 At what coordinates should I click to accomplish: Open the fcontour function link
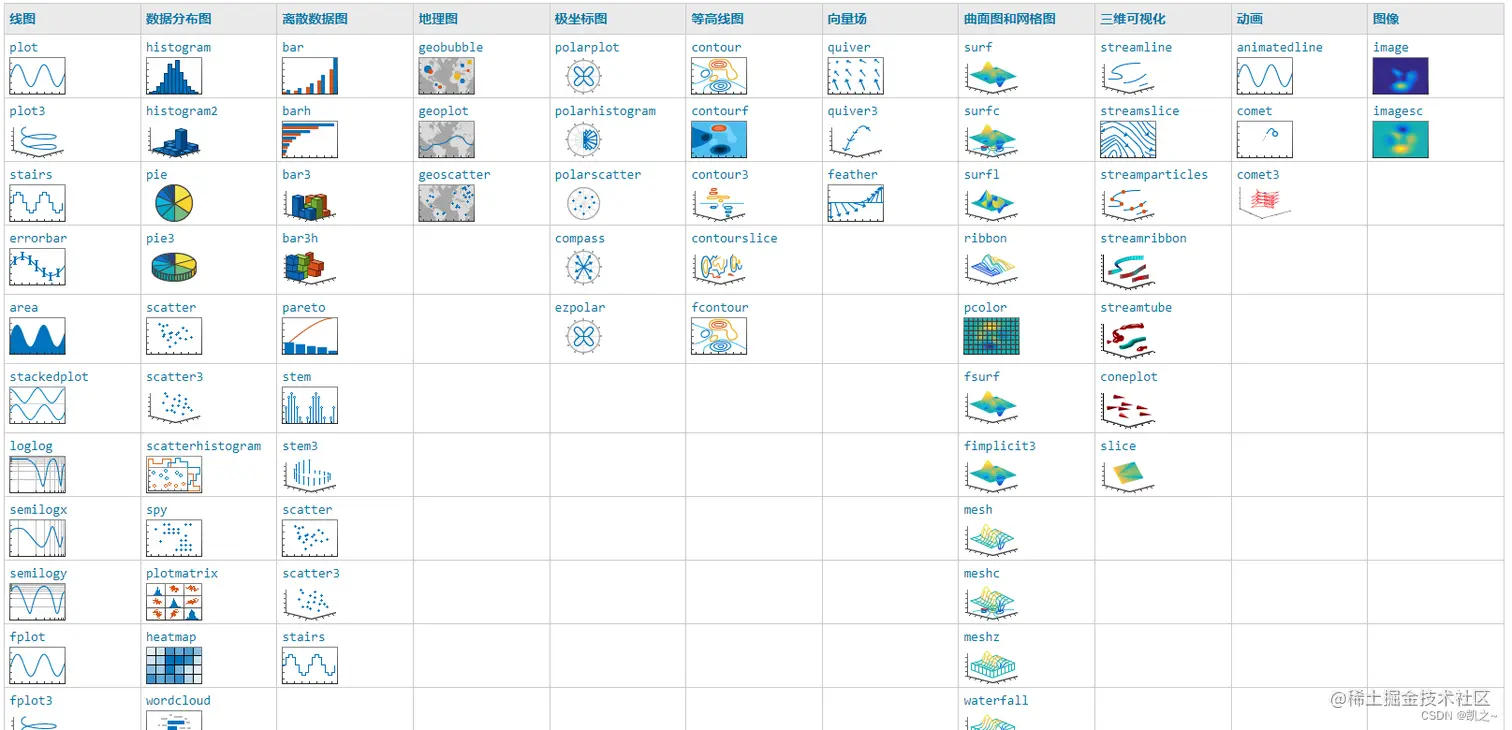[720, 308]
